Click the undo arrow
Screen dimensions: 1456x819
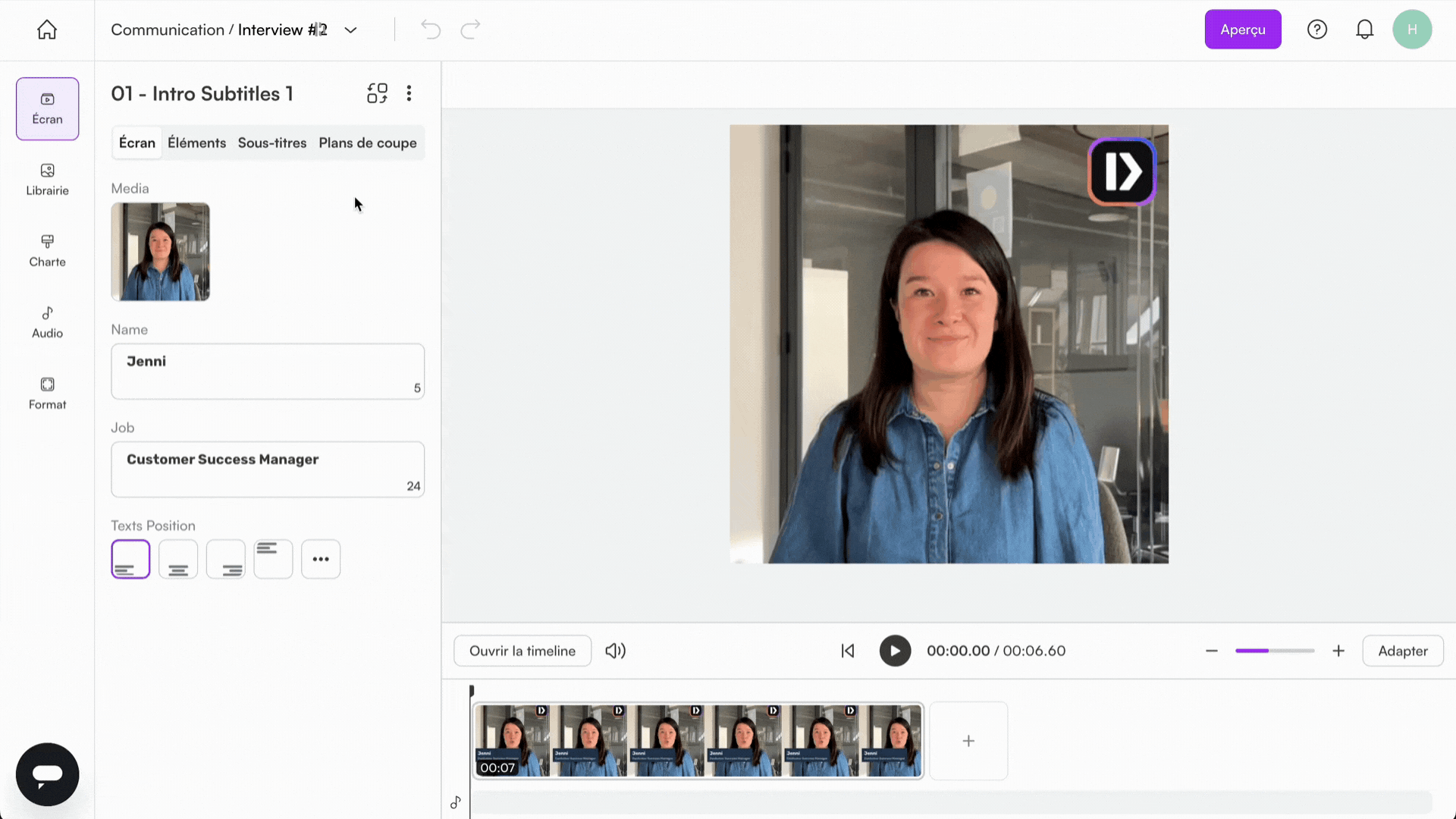point(430,30)
